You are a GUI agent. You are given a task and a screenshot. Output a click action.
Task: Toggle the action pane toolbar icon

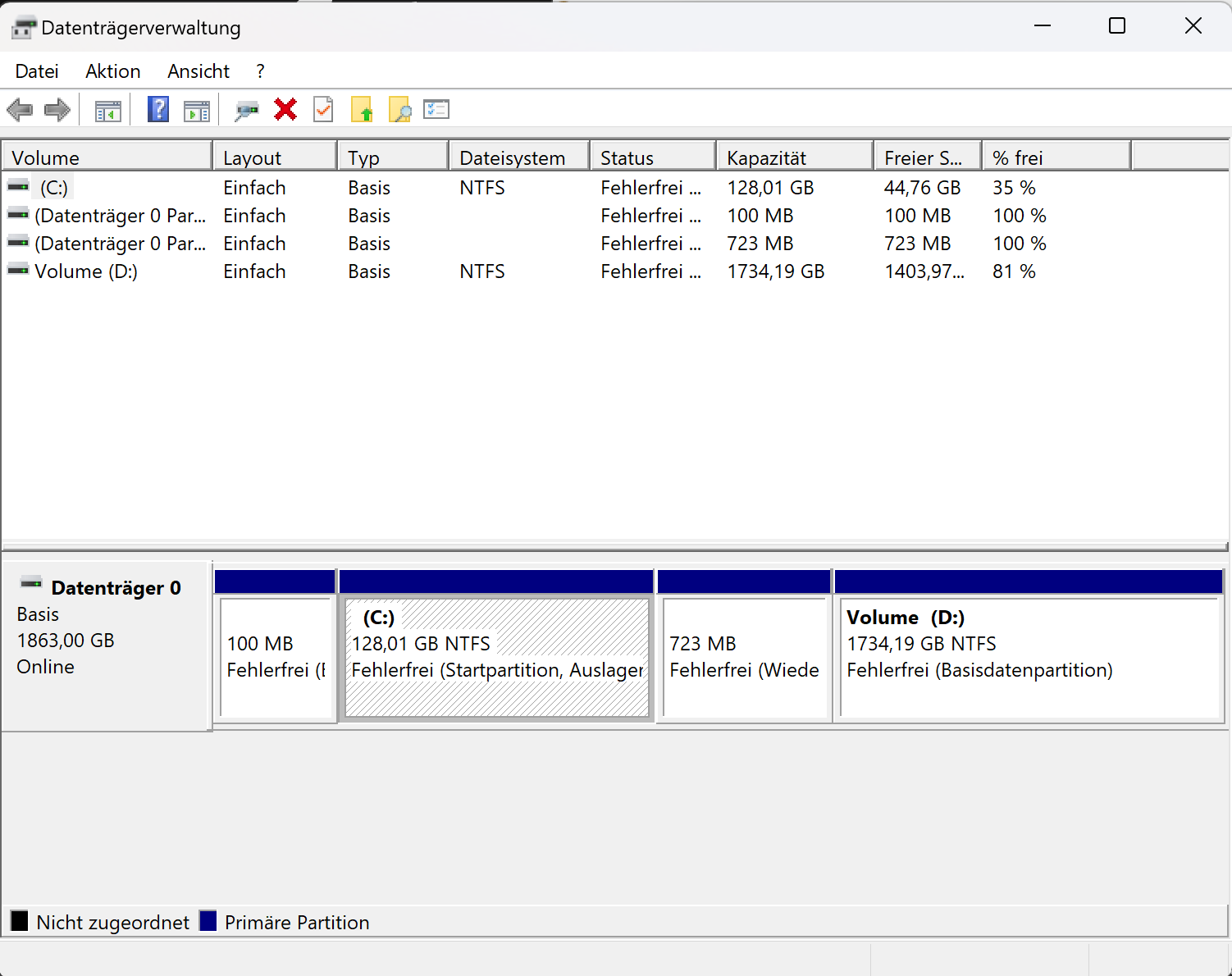click(197, 110)
